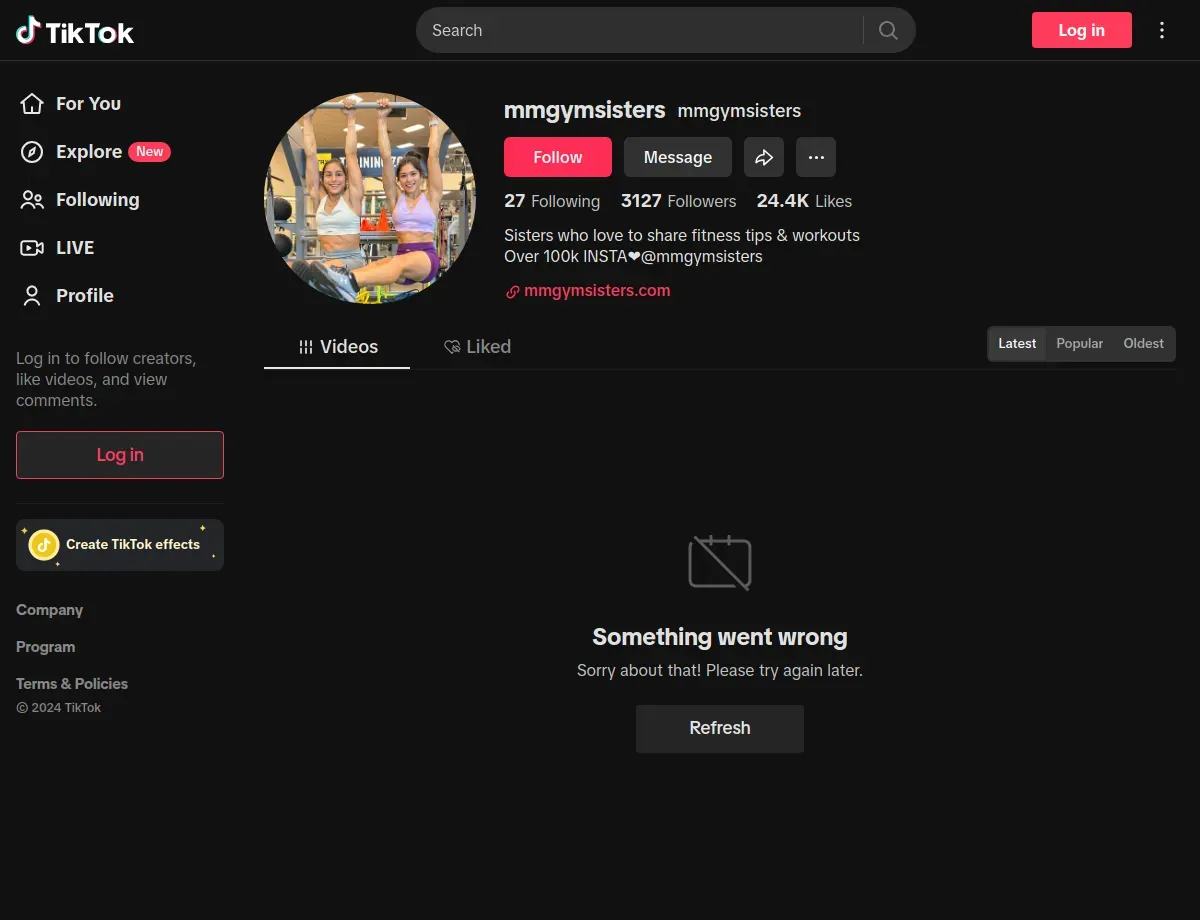Open Create TikTok effects banner
The width and height of the screenshot is (1200, 920).
click(120, 545)
